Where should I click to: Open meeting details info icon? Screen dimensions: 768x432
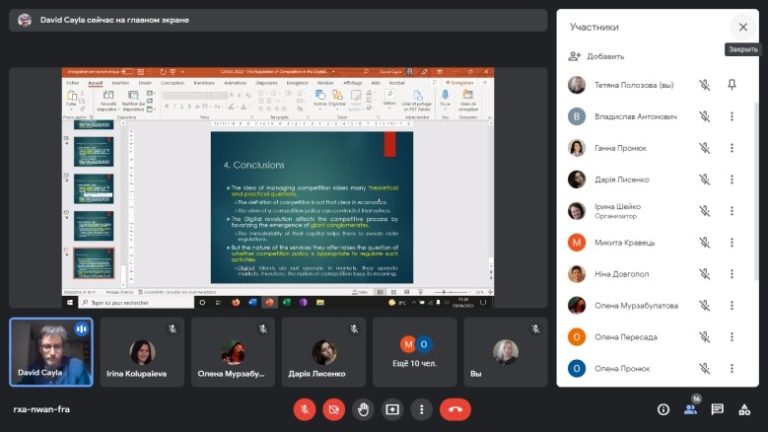[663, 409]
